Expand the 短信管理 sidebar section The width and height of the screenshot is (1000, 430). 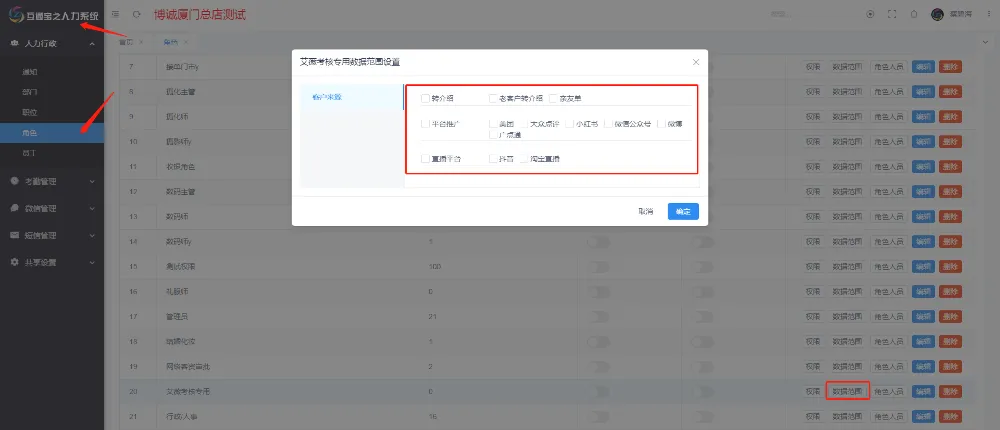51,235
